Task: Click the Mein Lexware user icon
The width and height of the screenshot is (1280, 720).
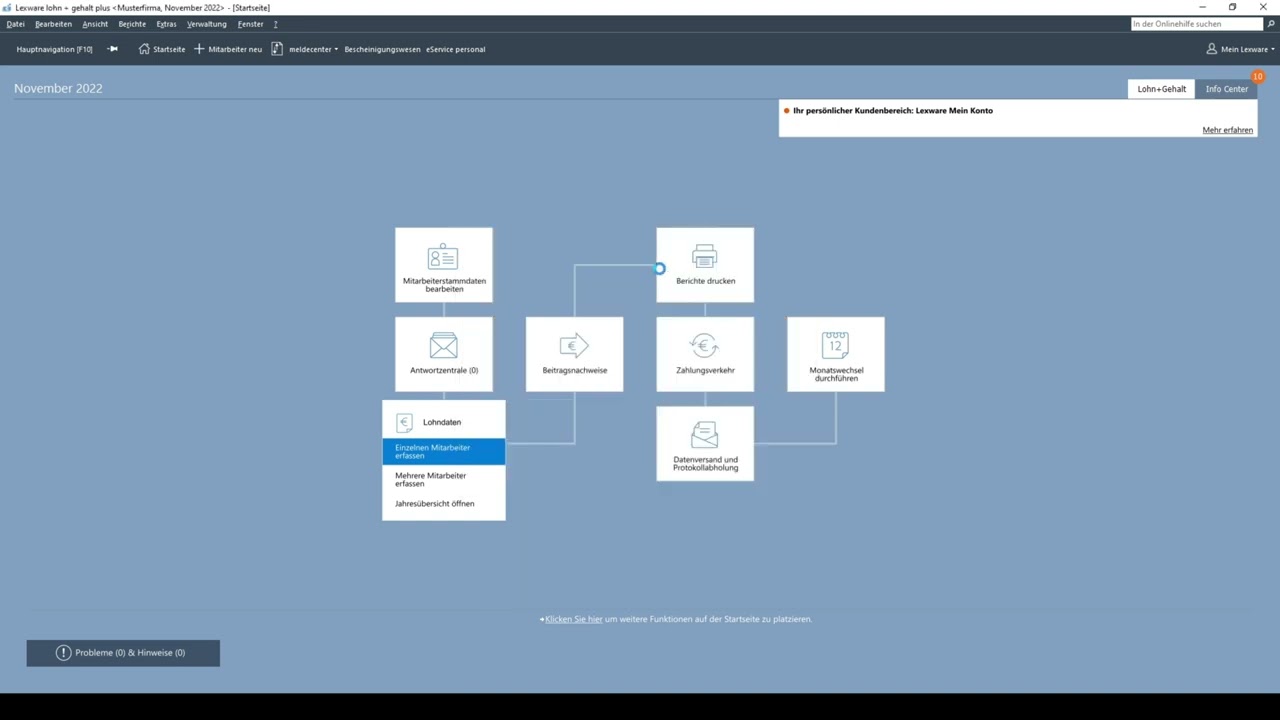Action: [1211, 49]
